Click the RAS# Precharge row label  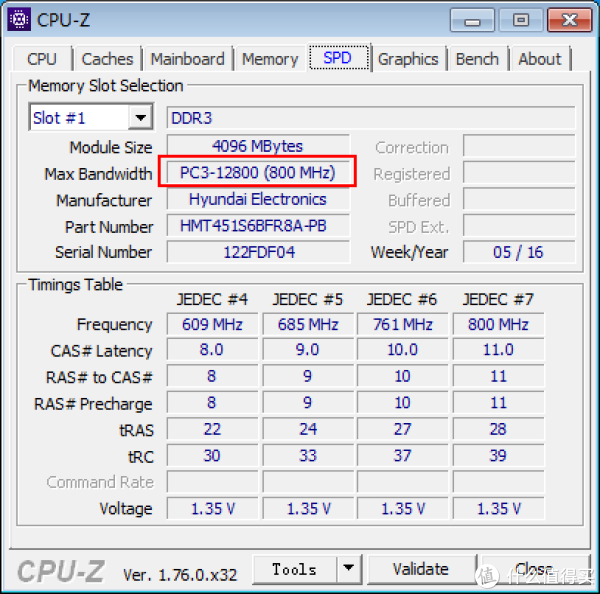click(93, 404)
